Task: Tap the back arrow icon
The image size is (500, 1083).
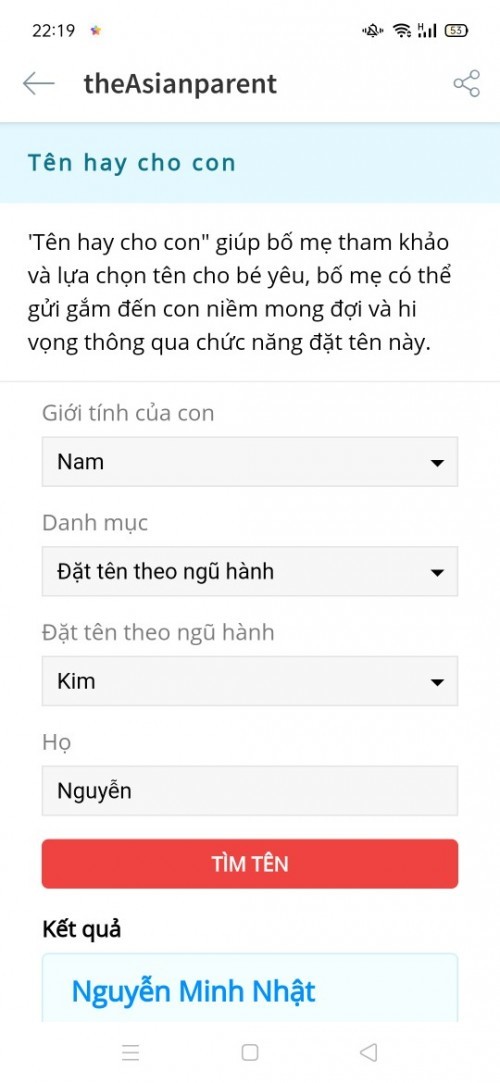Action: click(x=38, y=84)
